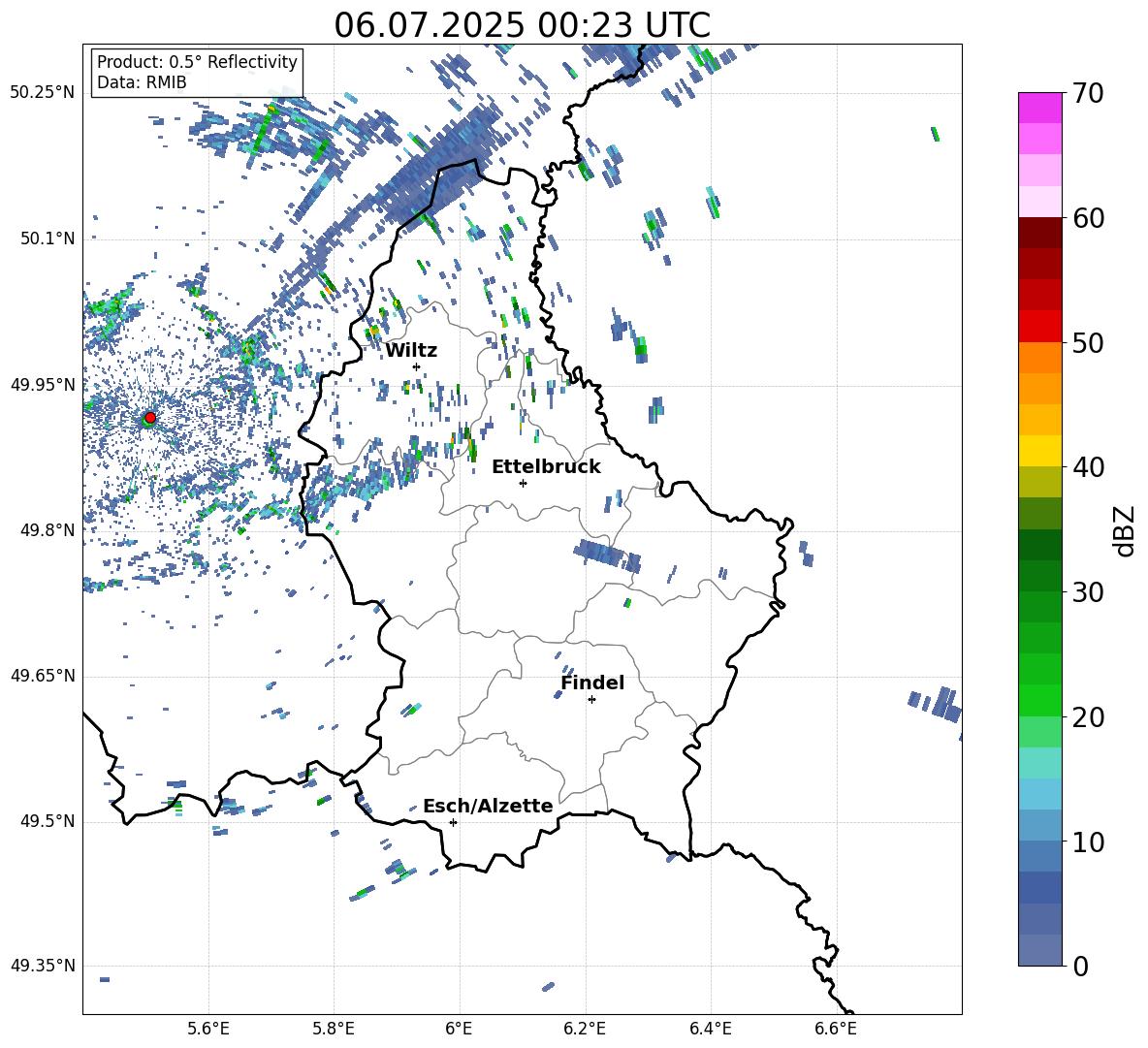Click the colorbar tick label 40

1088,467
